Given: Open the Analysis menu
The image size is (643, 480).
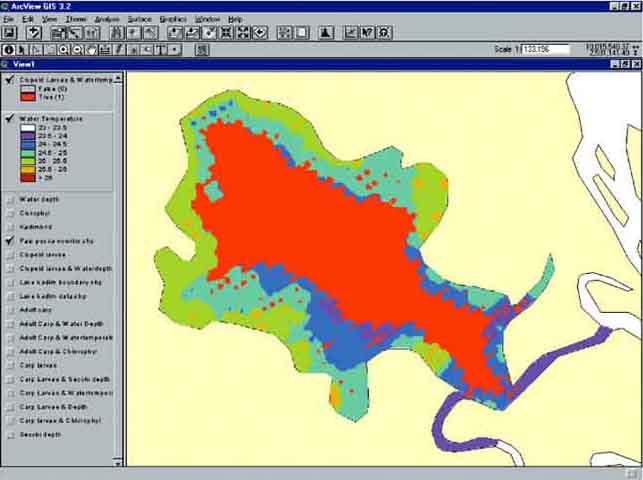Looking at the screenshot, I should click(x=106, y=19).
